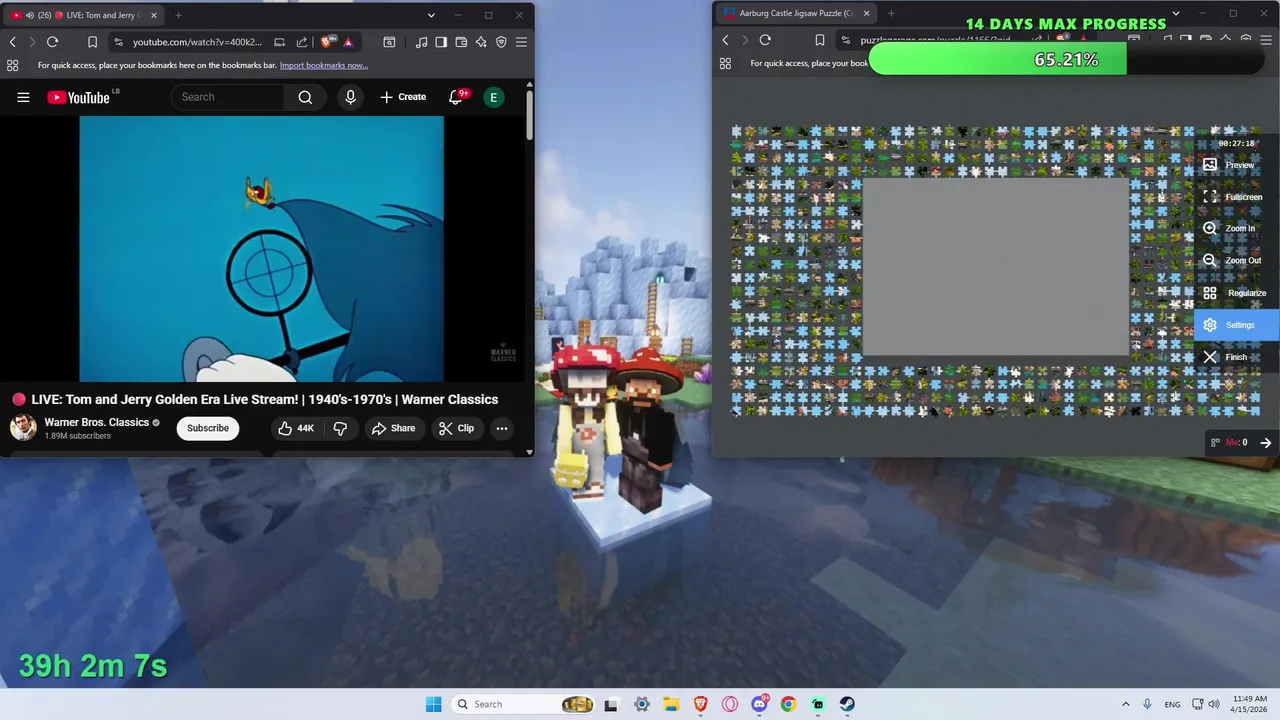The width and height of the screenshot is (1280, 720).
Task: Open the Windows Start menu
Action: click(x=433, y=704)
